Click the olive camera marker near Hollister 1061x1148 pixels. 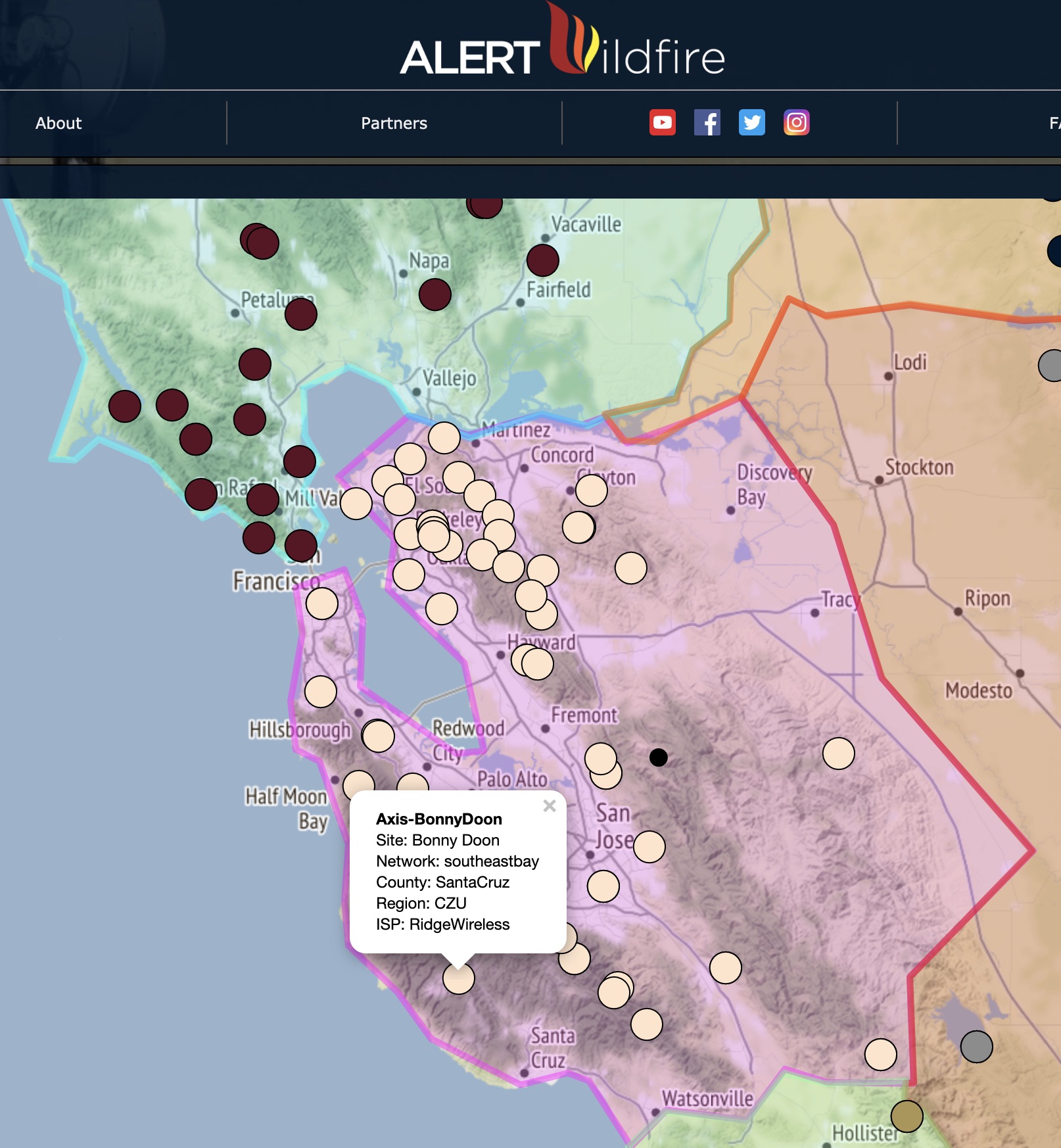point(907,1116)
